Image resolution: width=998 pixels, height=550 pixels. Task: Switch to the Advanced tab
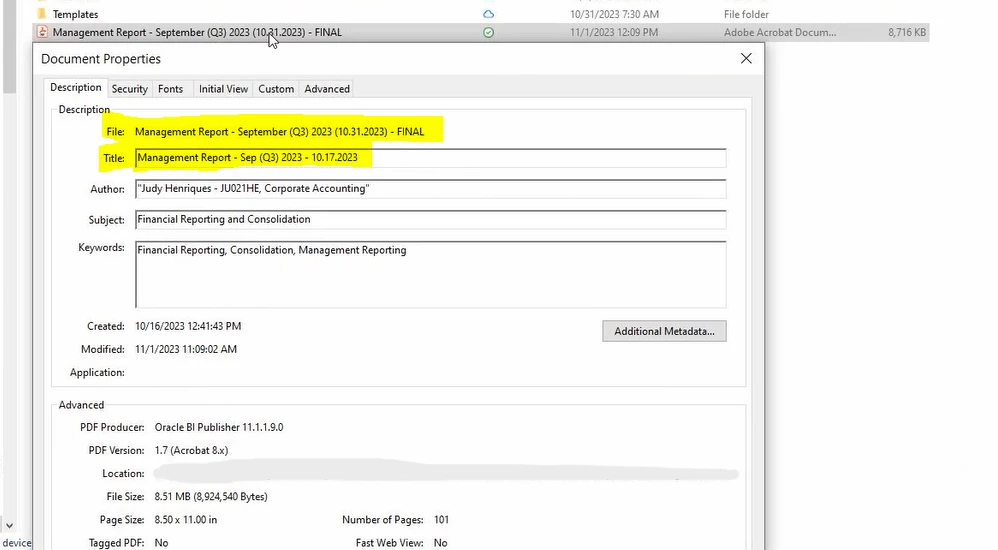point(327,89)
